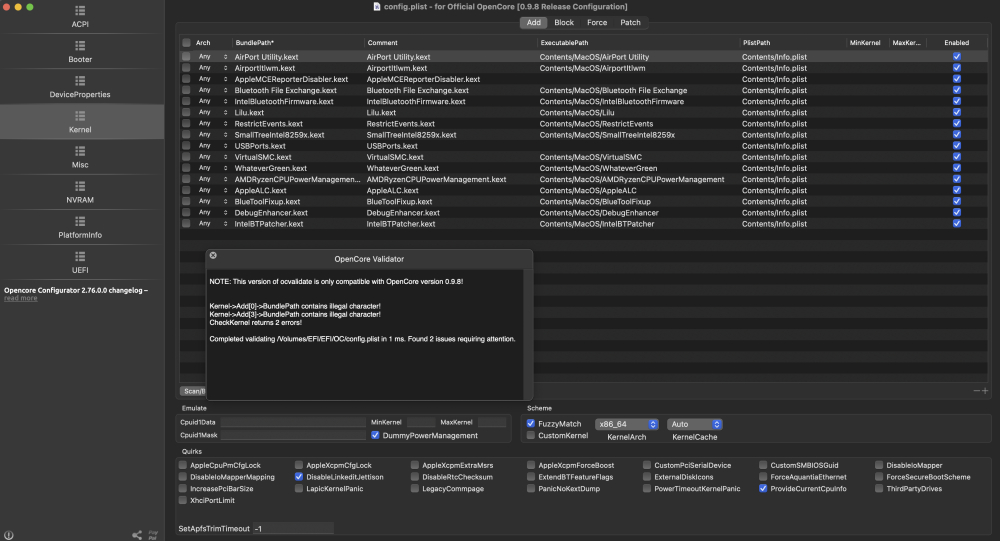The width and height of the screenshot is (1000, 541).
Task: Toggle the DummyPowerManagement checkbox
Action: [375, 435]
